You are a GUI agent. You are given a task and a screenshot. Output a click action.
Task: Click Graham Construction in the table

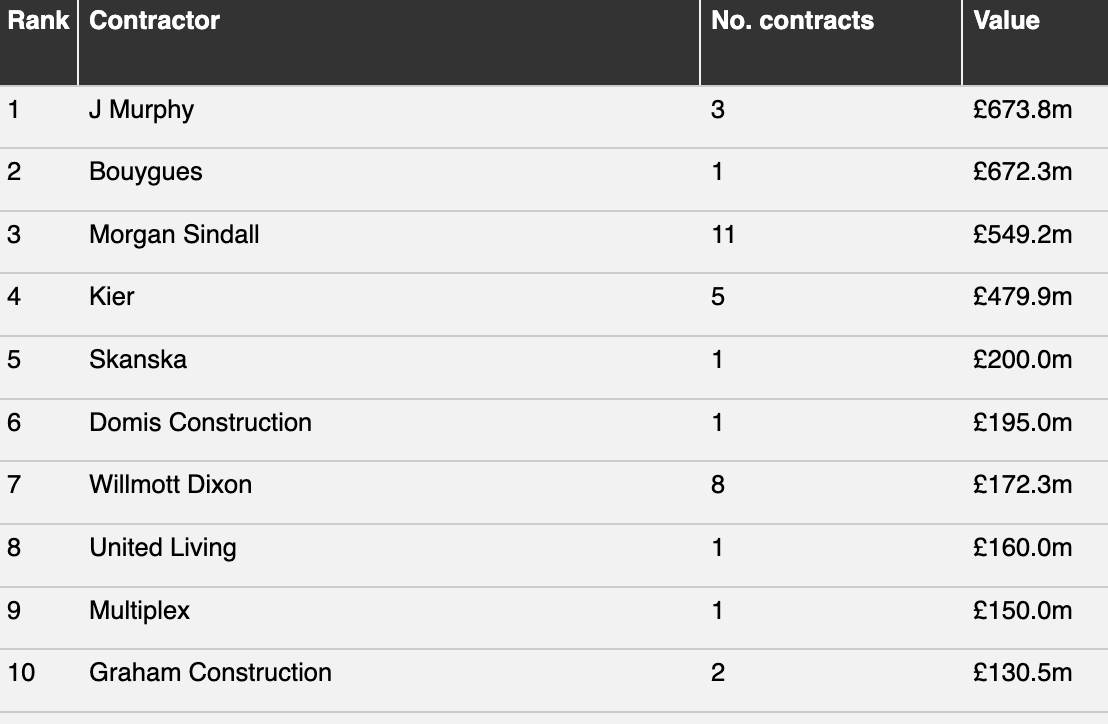click(210, 672)
